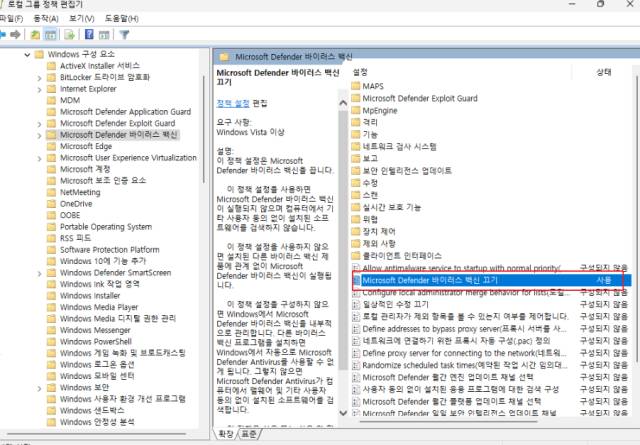The image size is (640, 445).
Task: Select Windows PowerShell in the tree
Action: (96, 342)
